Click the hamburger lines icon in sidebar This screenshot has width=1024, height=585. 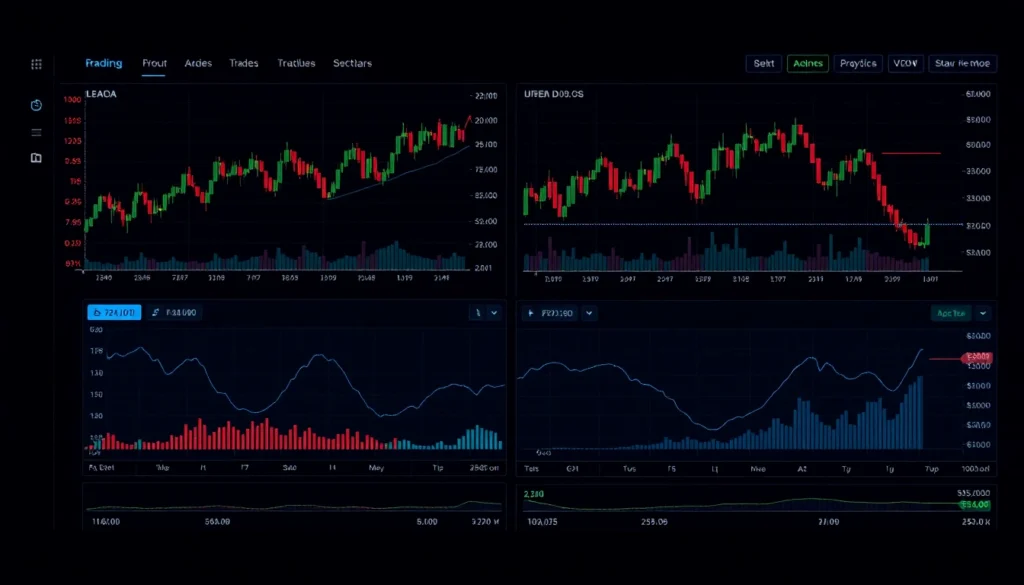[37, 132]
